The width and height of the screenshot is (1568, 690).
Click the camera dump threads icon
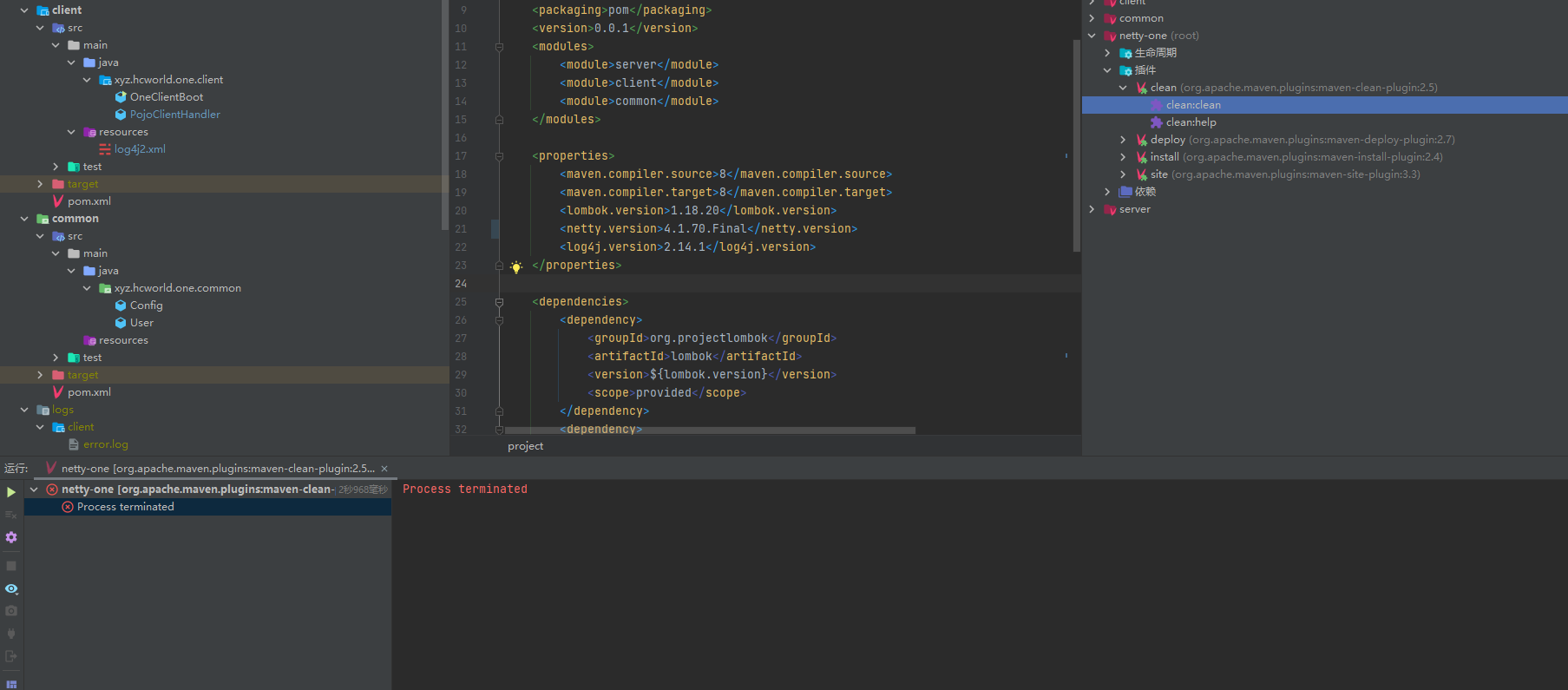click(11, 611)
